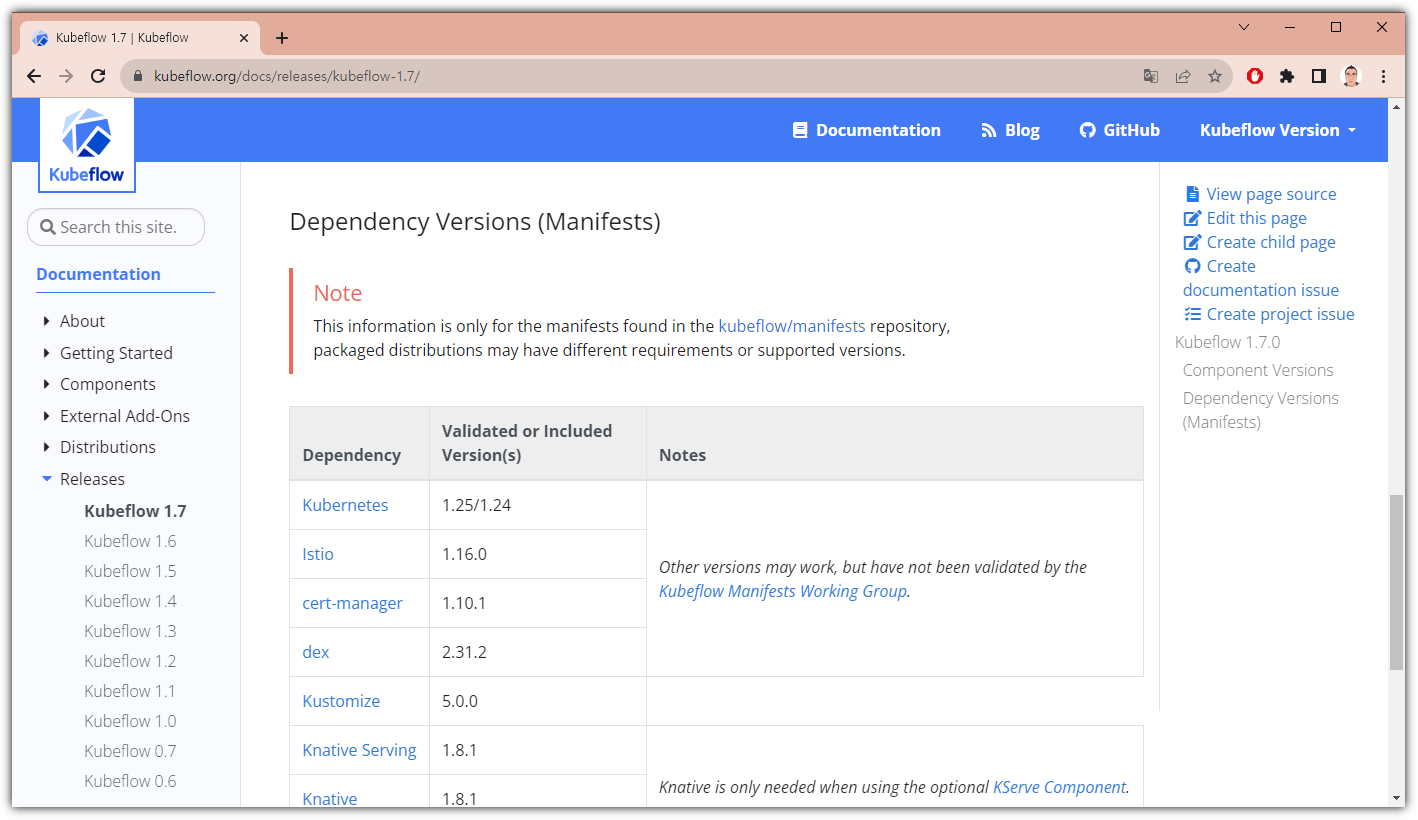Open the KServe Component link
The width and height of the screenshot is (1418, 820).
point(1059,787)
